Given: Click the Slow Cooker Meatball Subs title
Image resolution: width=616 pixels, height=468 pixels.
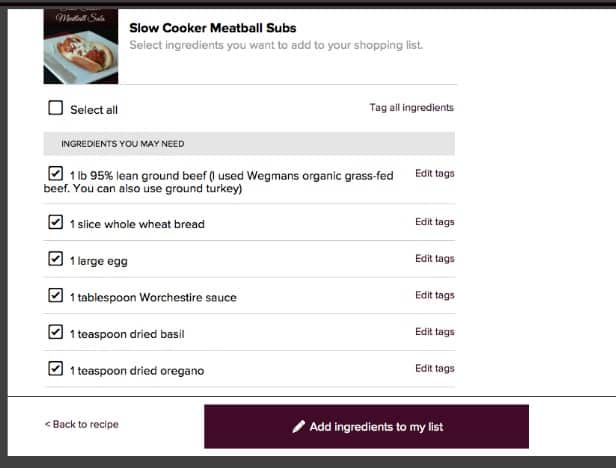Looking at the screenshot, I should pyautogui.click(x=213, y=28).
